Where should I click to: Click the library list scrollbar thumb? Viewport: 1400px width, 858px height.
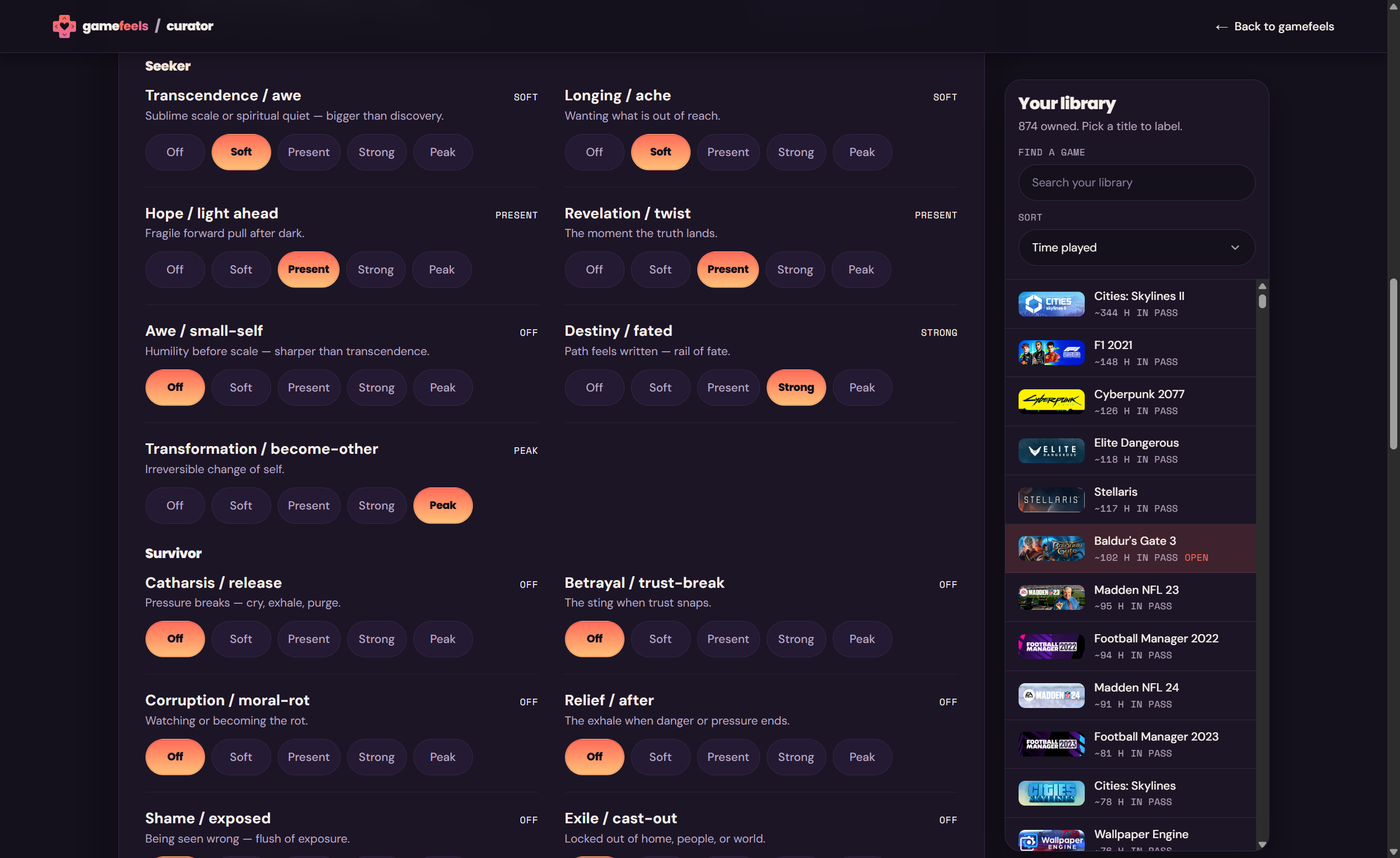1262,302
